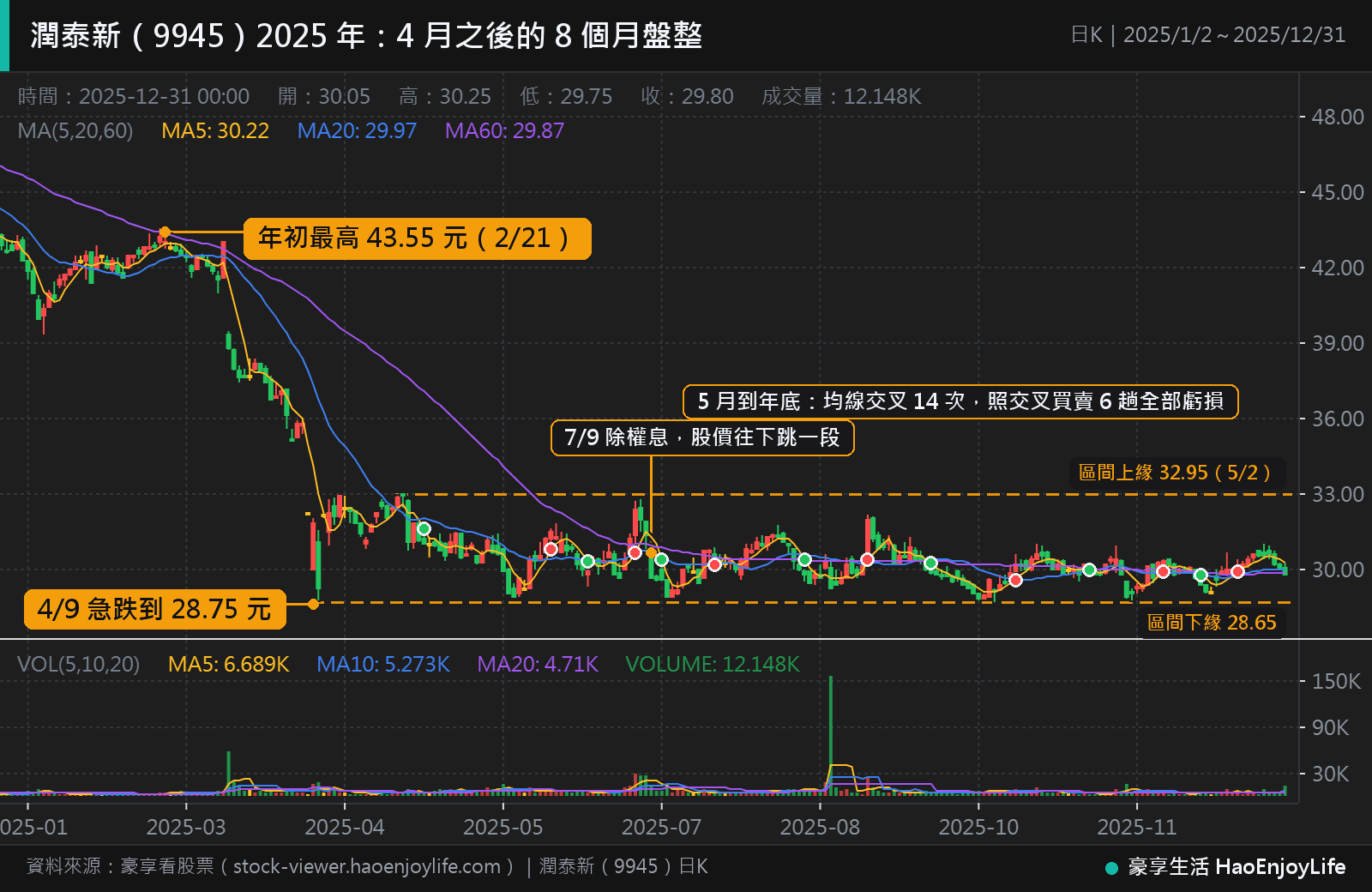This screenshot has width=1372, height=892.
Task: Click the 2025-10 date axis label
Action: pyautogui.click(x=978, y=827)
